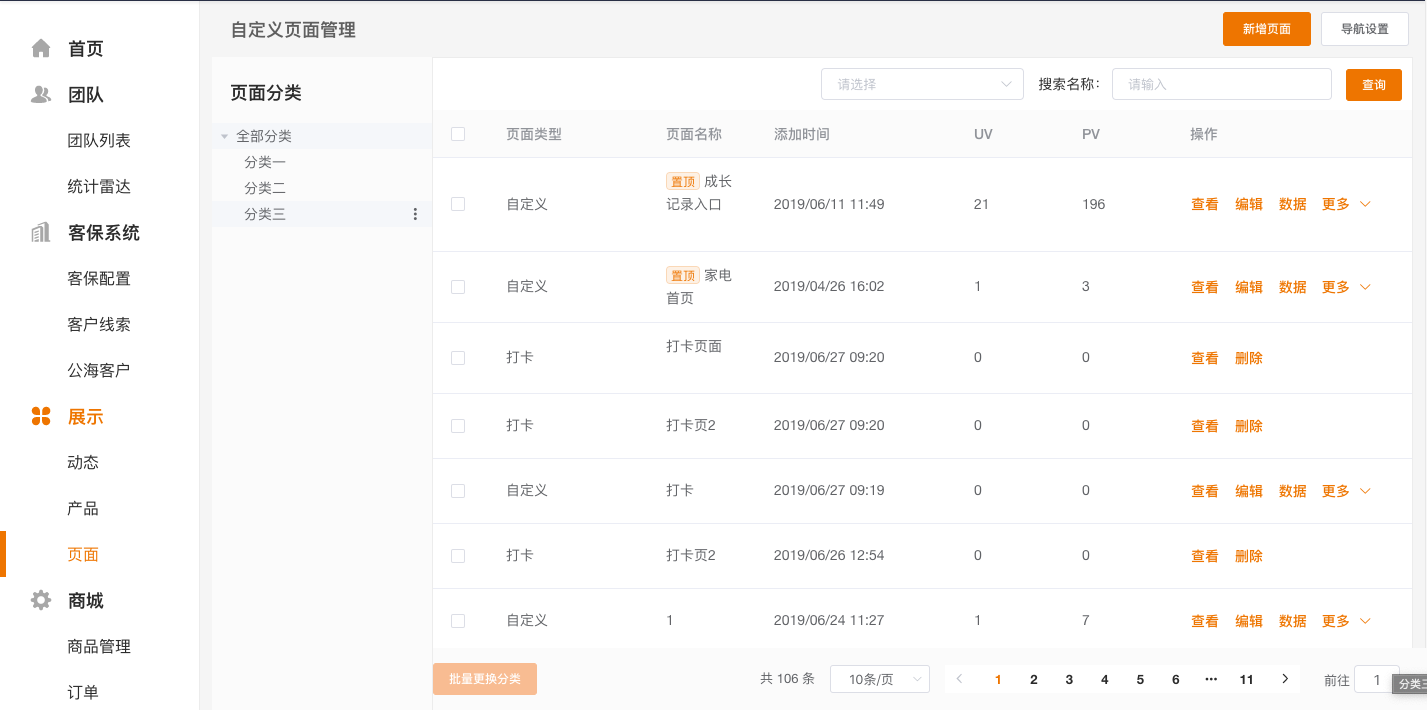Navigate to 动态 in the sidebar
Viewport: 1427px width, 710px height.
point(83,462)
